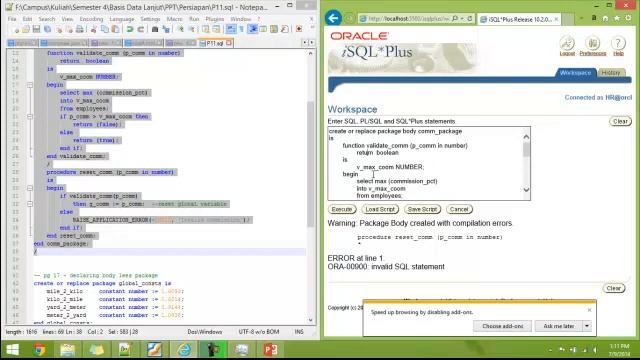Screen dimensions: 640x360
Task: Open the dropdown arrow beside Ask me later
Action: (x=587, y=326)
